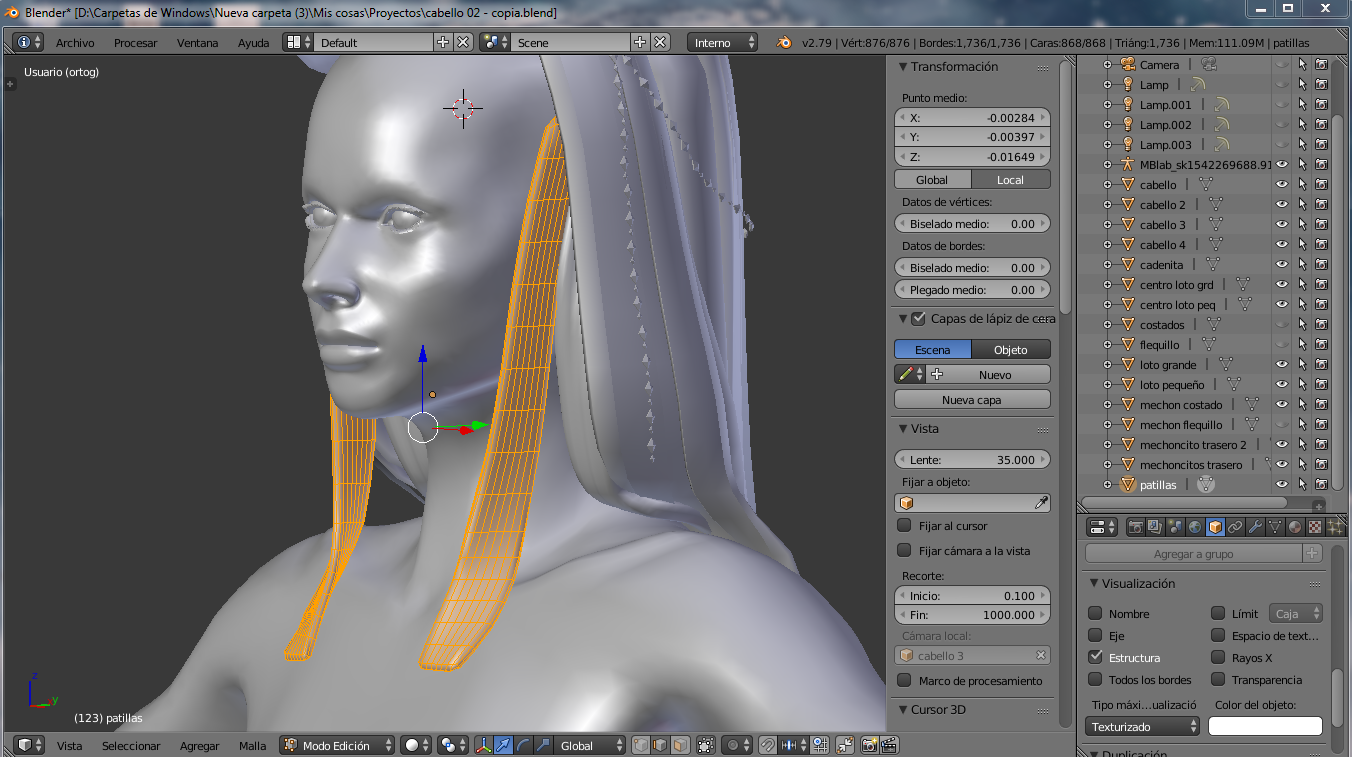1352x757 pixels.
Task: Enable Fijar al cursor checkbox
Action: [904, 526]
